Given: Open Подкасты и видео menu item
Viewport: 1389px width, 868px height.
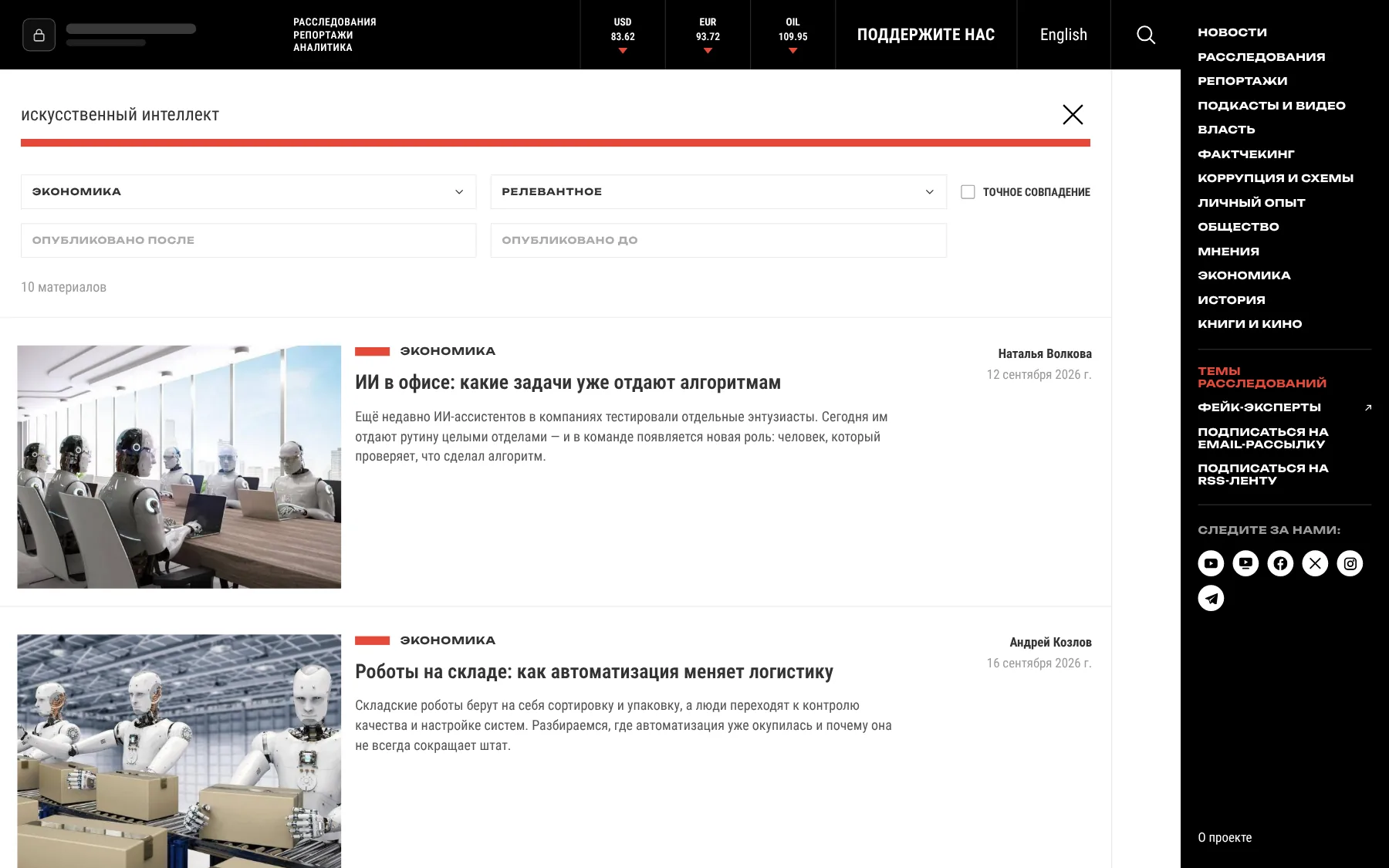Looking at the screenshot, I should (x=1271, y=106).
